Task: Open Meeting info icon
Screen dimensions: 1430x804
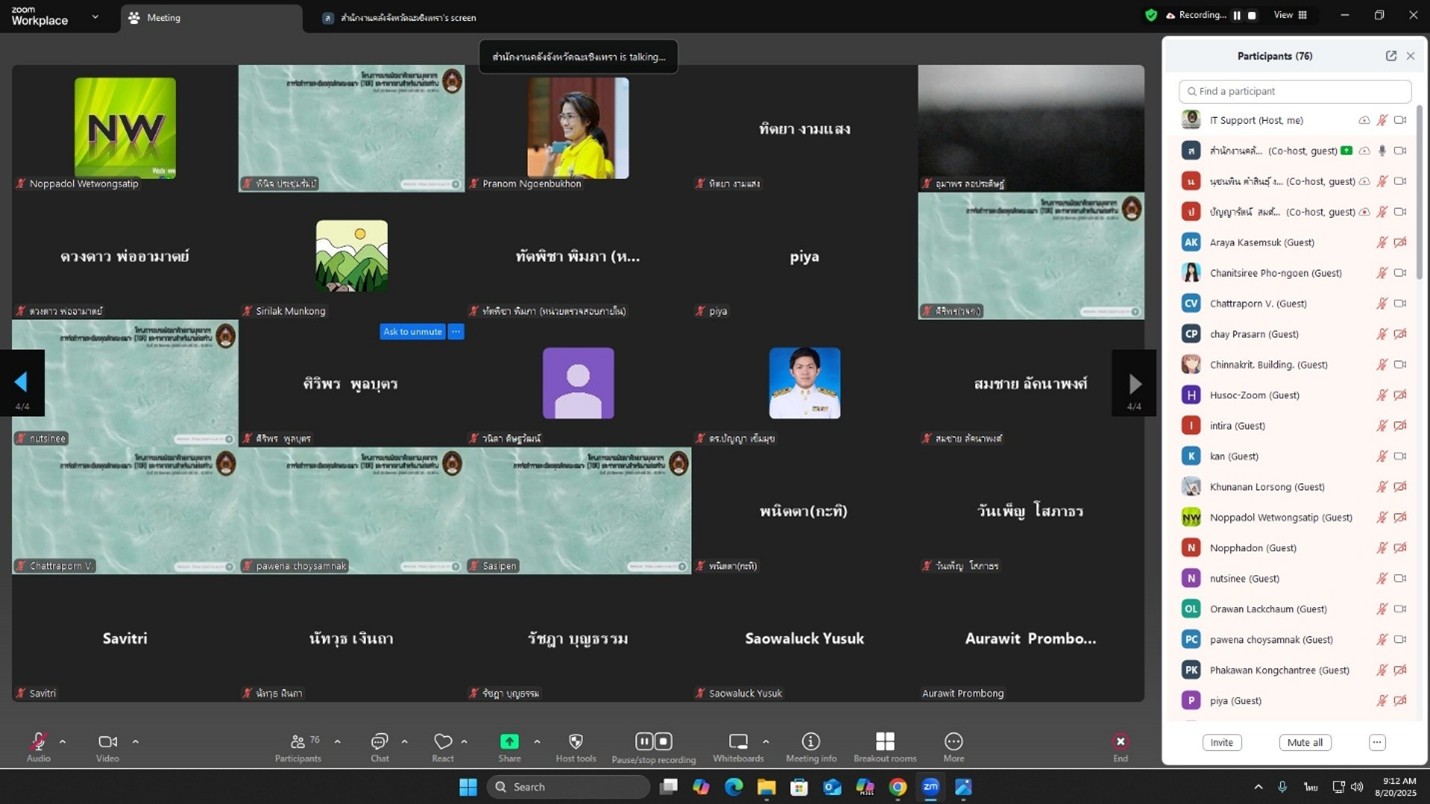Action: pyautogui.click(x=811, y=742)
